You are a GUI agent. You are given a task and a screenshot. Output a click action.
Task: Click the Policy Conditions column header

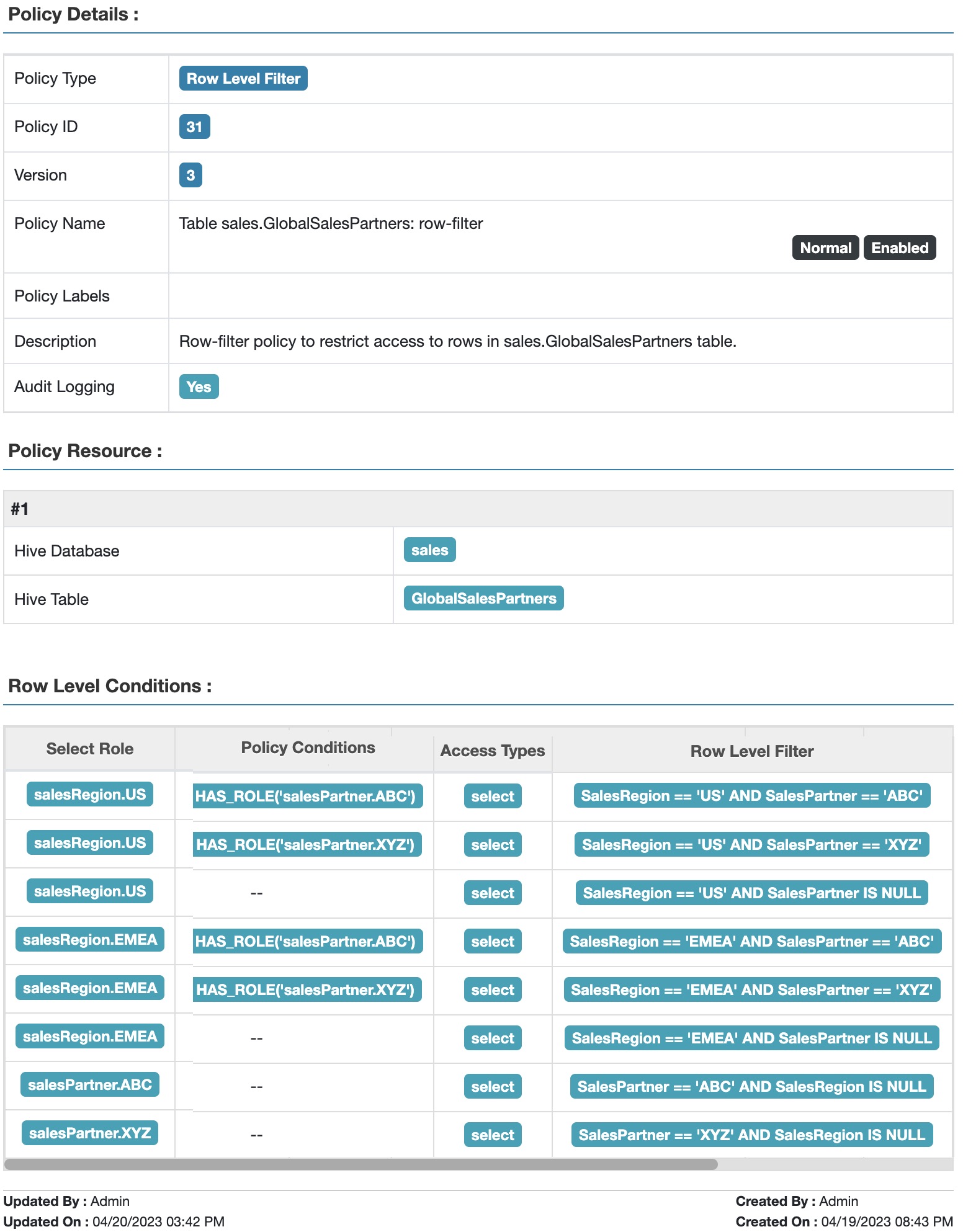pos(308,748)
